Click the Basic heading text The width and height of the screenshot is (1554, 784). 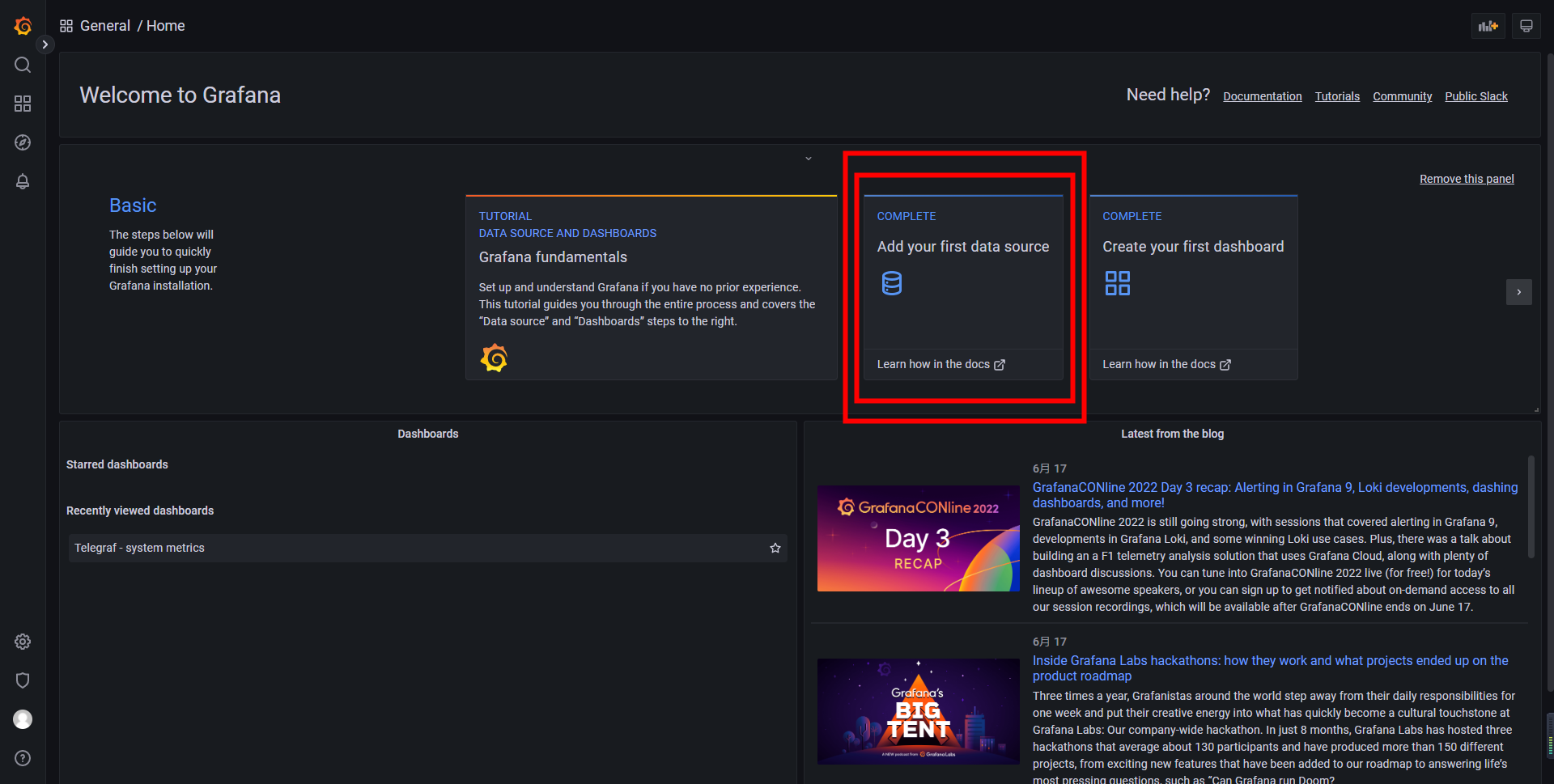[x=133, y=206]
